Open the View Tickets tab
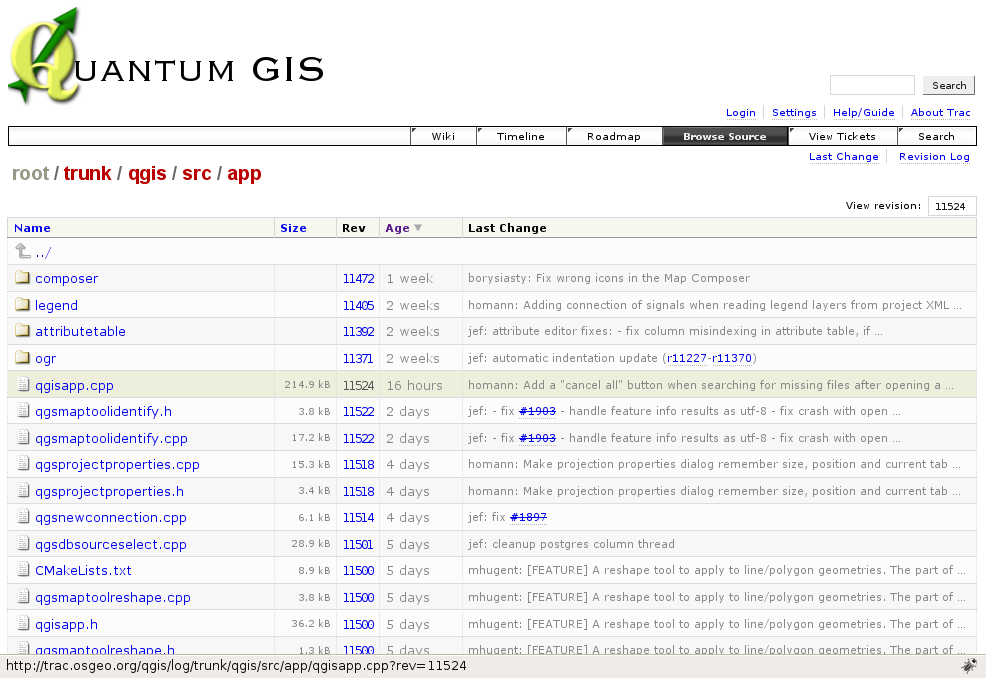Viewport: 986px width, 678px height. [x=843, y=136]
